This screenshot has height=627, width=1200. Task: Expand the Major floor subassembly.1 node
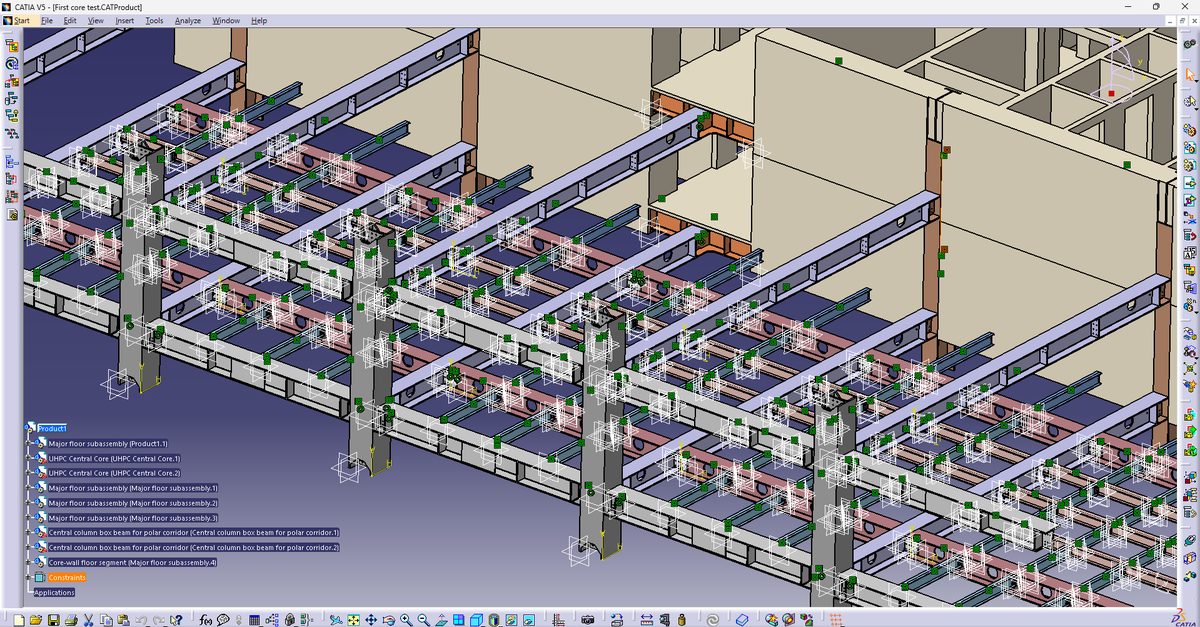(30, 488)
